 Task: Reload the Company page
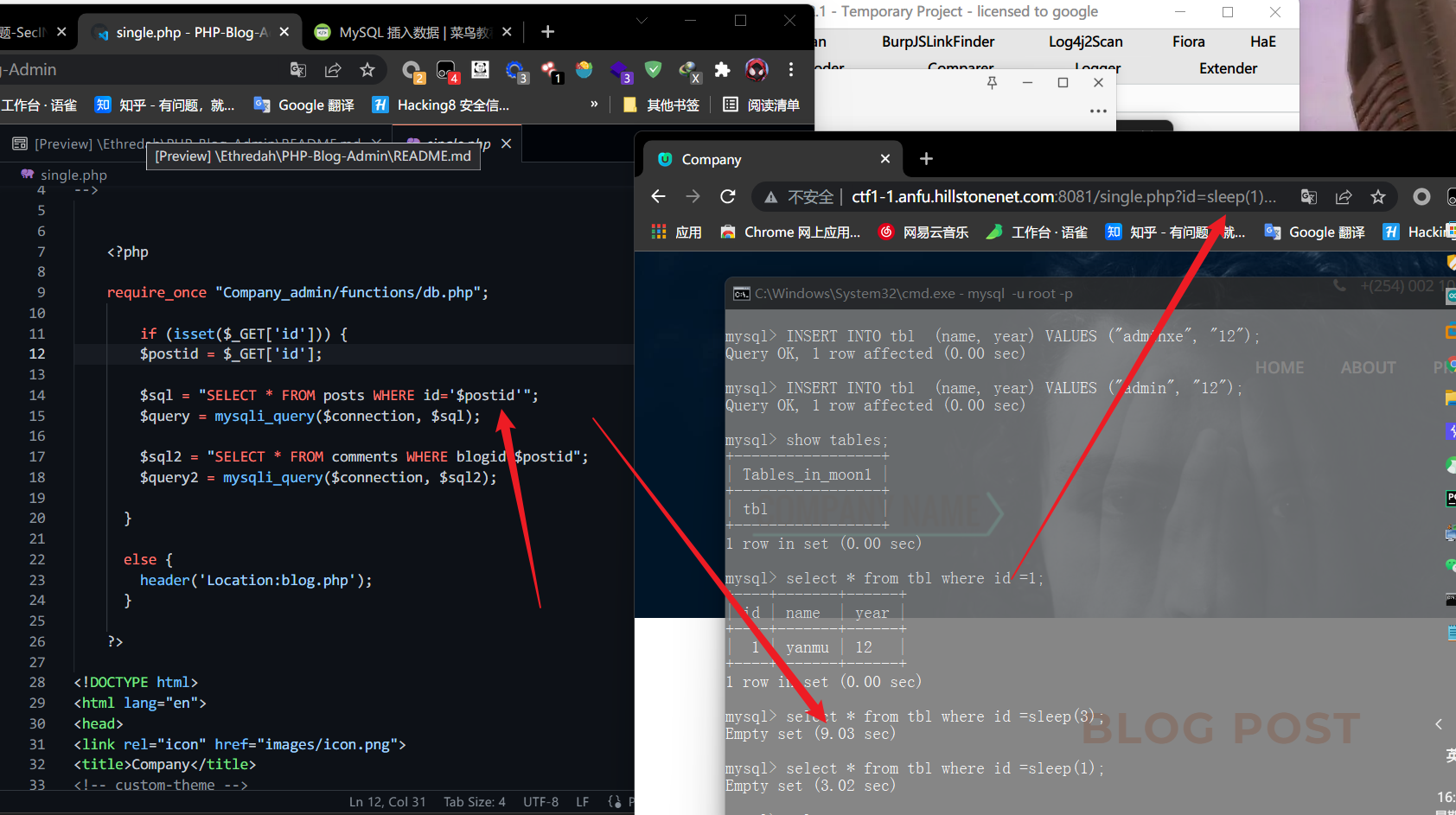point(728,197)
